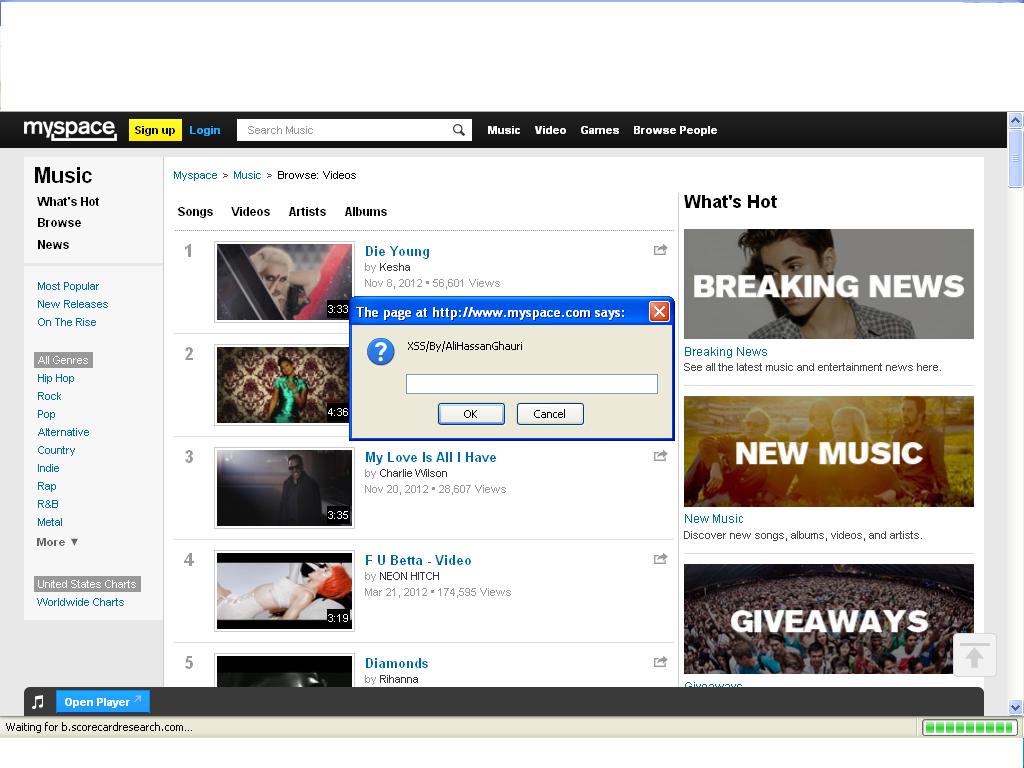Filter by Rap genre
This screenshot has width=1024, height=768.
pos(46,487)
